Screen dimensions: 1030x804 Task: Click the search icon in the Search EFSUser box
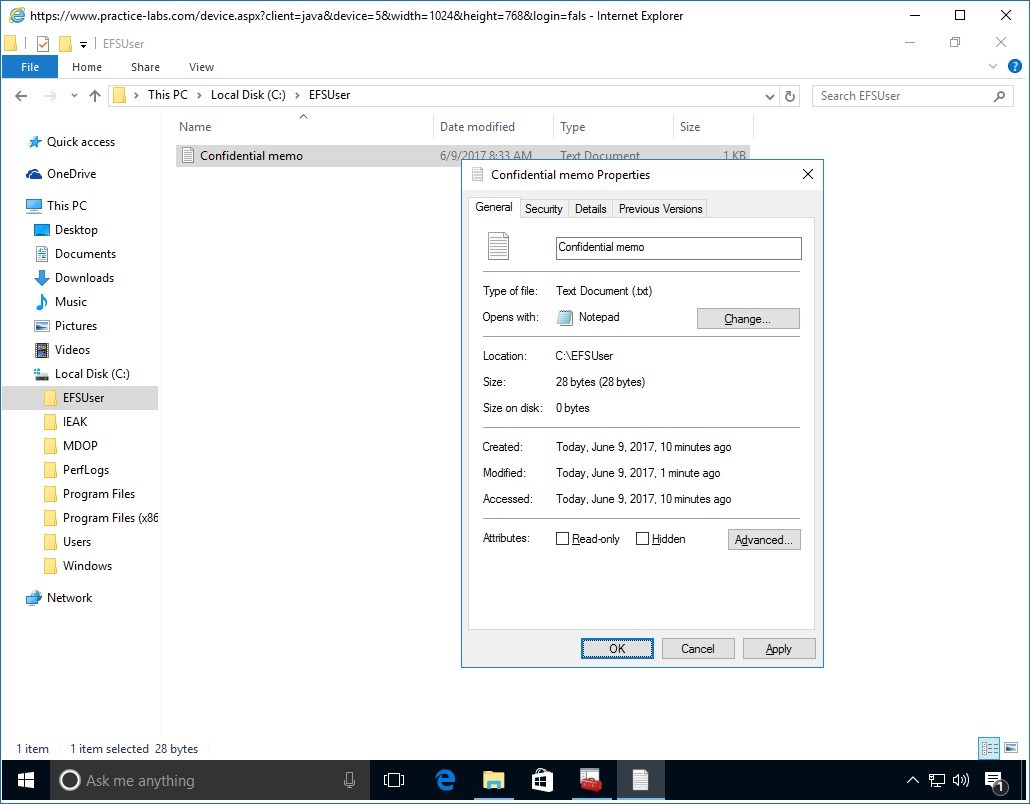(x=1000, y=95)
